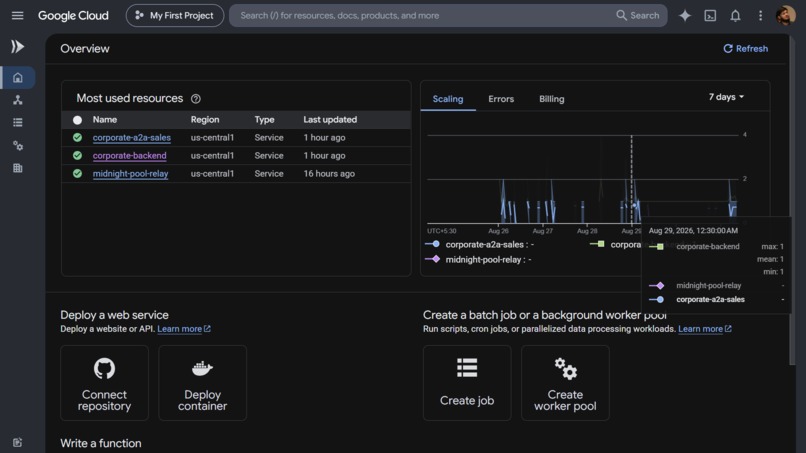Sort by the Type column header
806x453 pixels.
264,119
